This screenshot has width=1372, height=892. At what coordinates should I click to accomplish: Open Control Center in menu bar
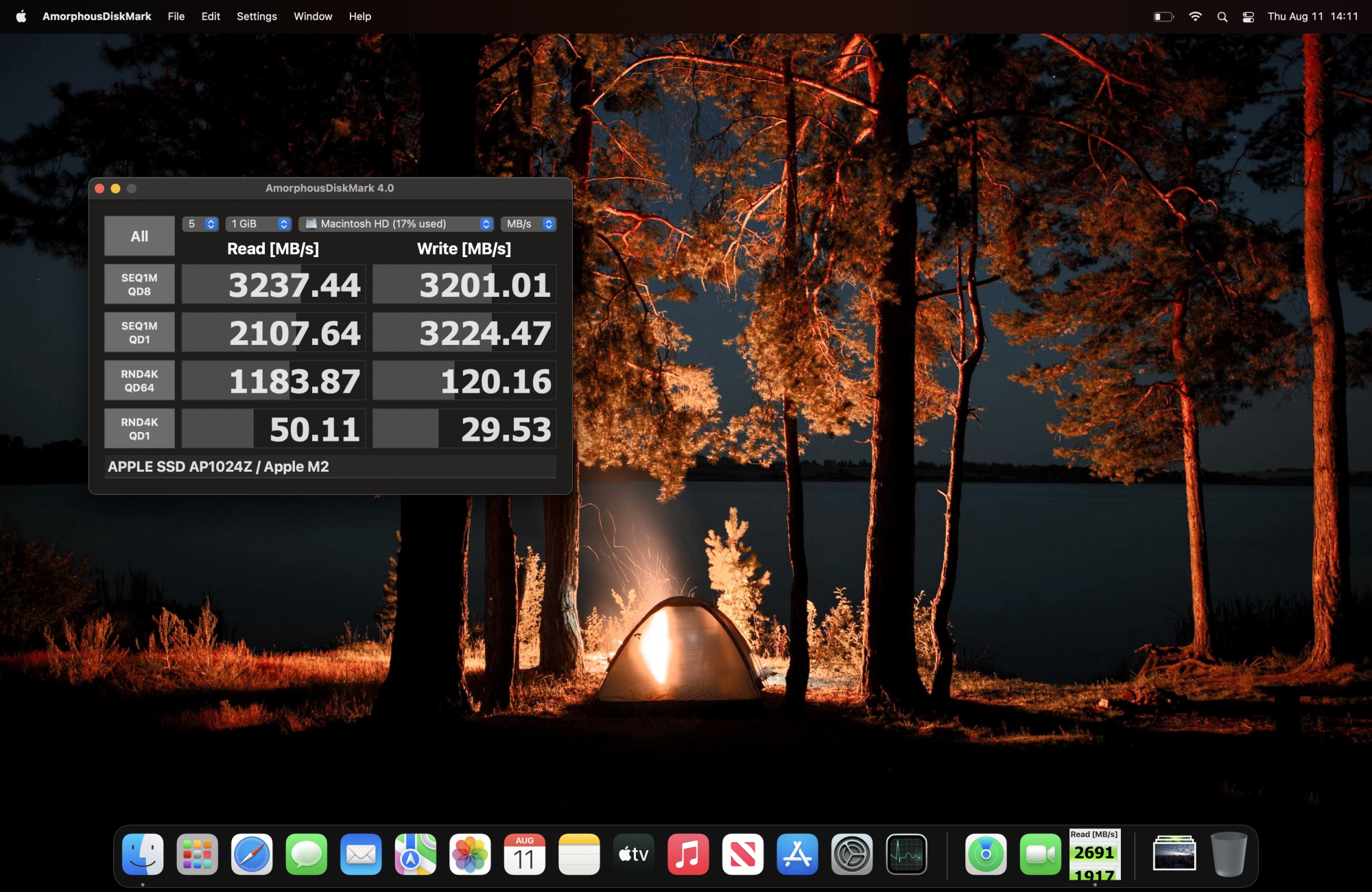(1248, 16)
